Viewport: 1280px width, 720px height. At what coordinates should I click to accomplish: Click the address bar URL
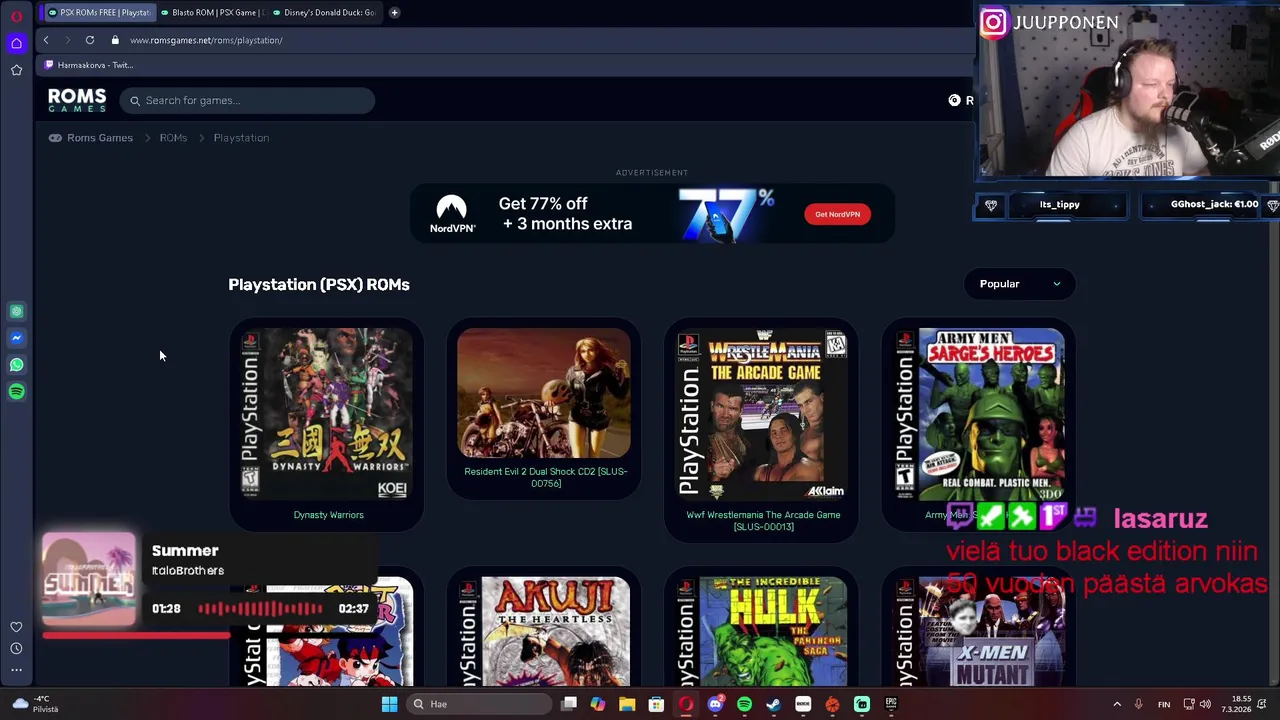[x=206, y=40]
